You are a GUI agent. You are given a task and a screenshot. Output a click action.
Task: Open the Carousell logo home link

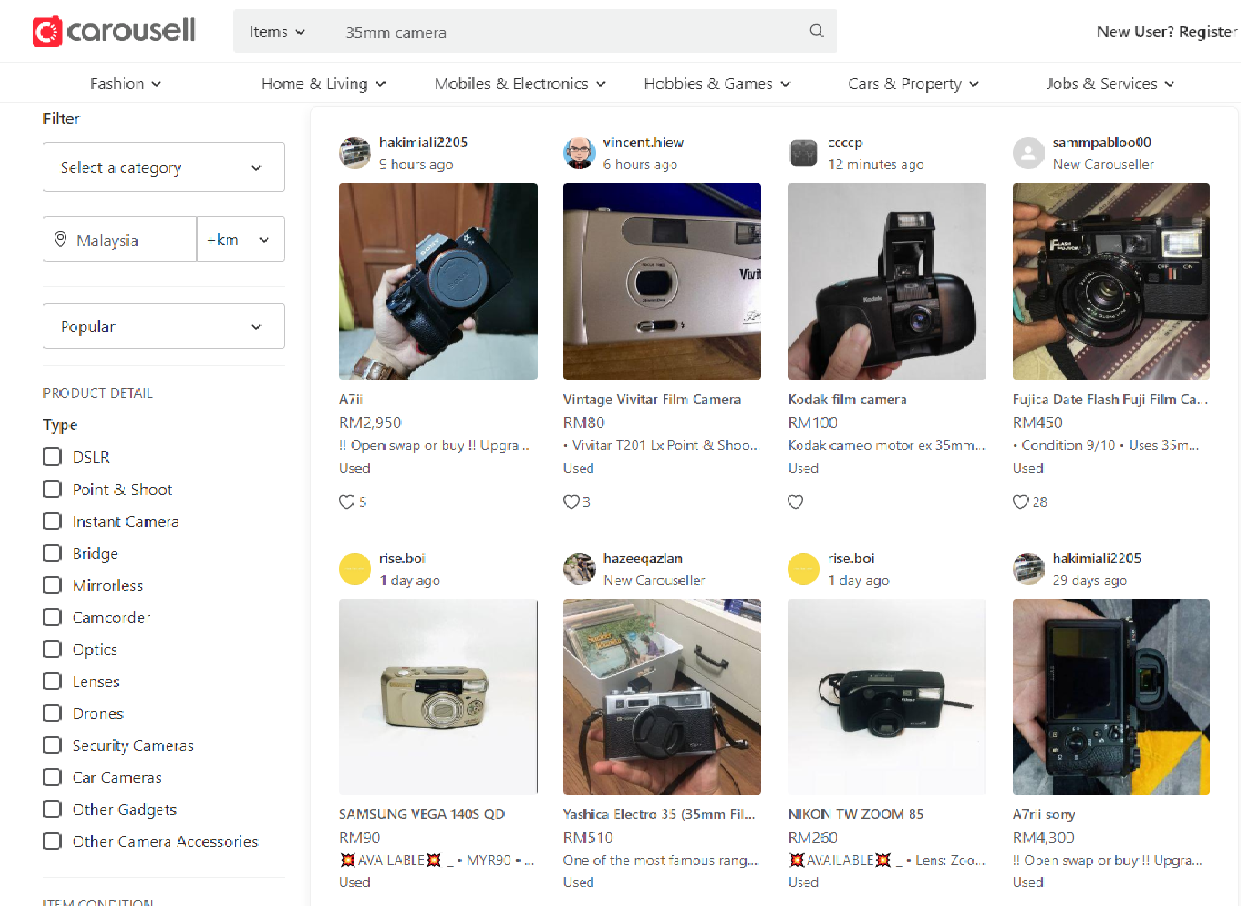(x=113, y=31)
